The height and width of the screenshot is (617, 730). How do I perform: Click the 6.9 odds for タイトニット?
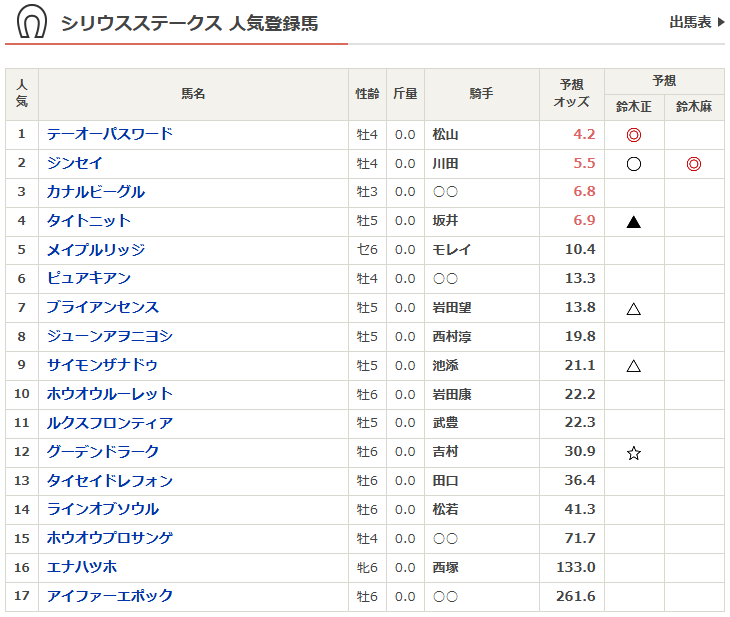tap(584, 221)
